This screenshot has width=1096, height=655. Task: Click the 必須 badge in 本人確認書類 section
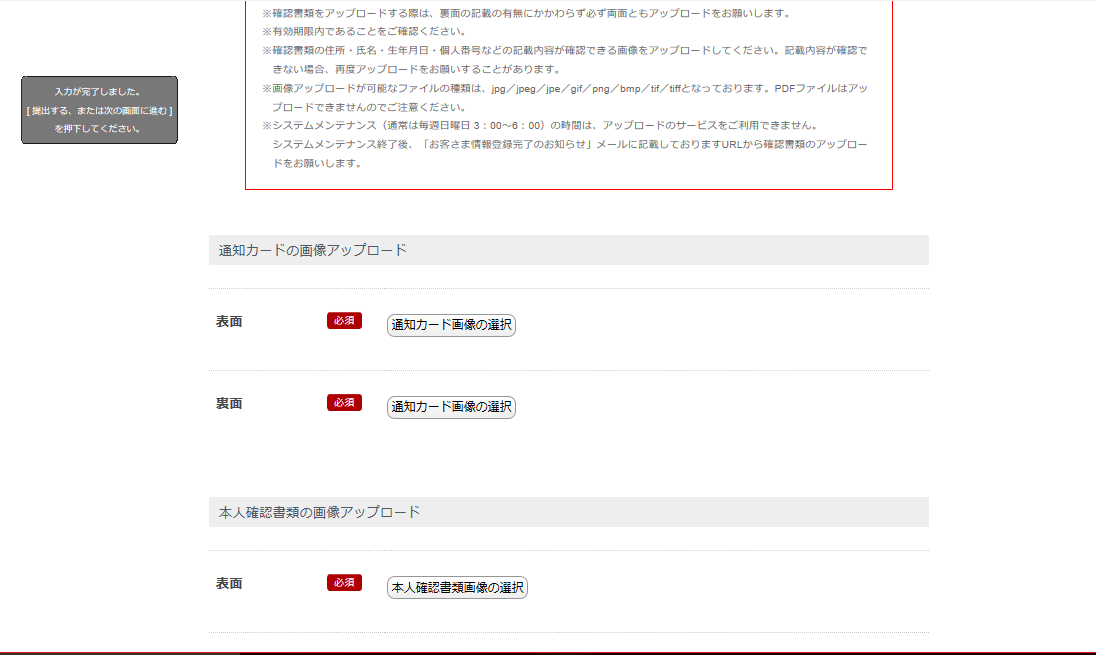pos(344,583)
